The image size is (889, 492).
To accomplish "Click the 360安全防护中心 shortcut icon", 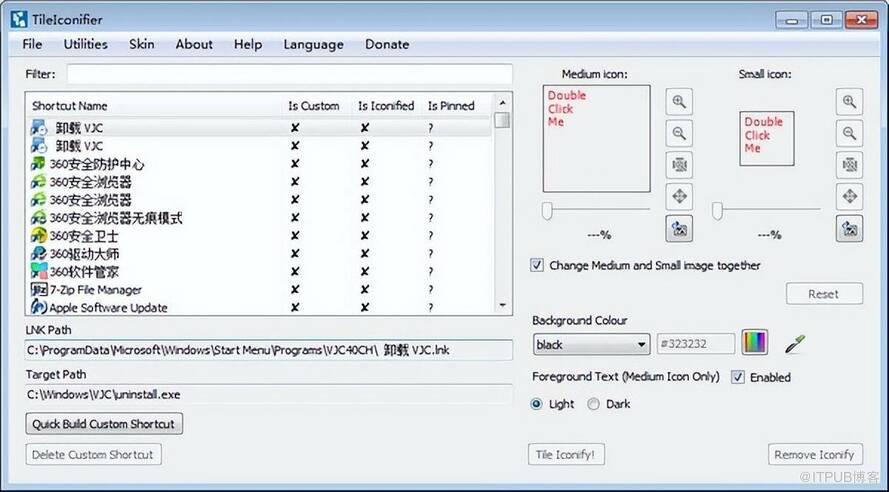I will pyautogui.click(x=38, y=164).
